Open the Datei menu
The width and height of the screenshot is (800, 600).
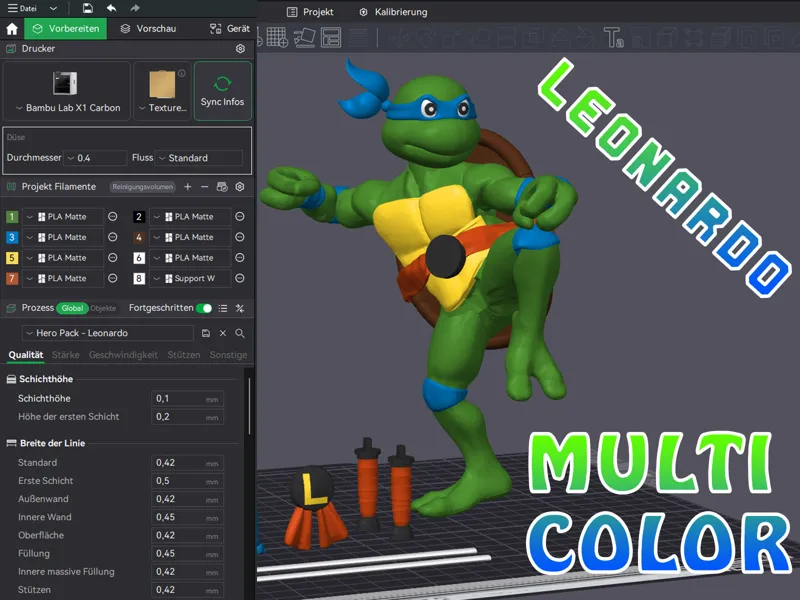(22, 8)
